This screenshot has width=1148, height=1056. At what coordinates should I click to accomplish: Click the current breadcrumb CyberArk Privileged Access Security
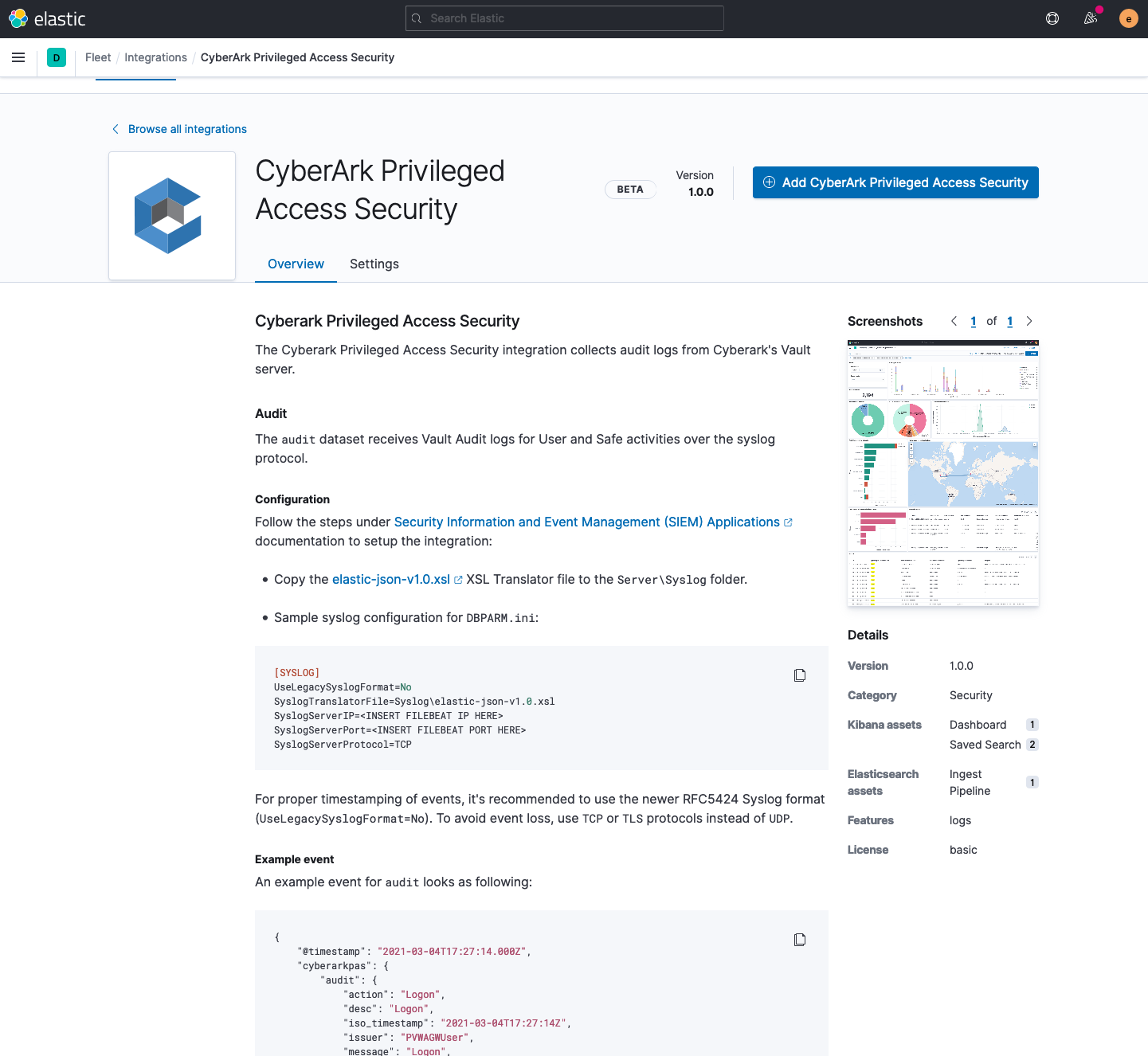pos(297,57)
